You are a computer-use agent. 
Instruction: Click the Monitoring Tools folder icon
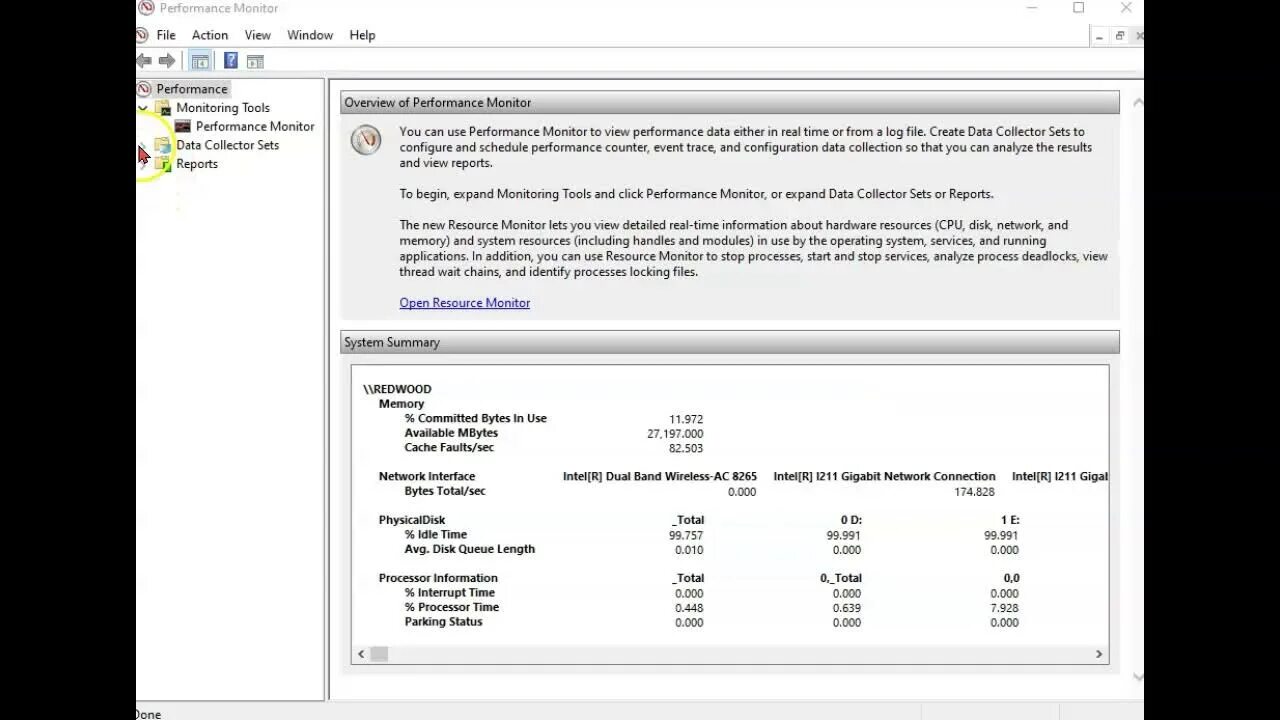[x=164, y=108]
